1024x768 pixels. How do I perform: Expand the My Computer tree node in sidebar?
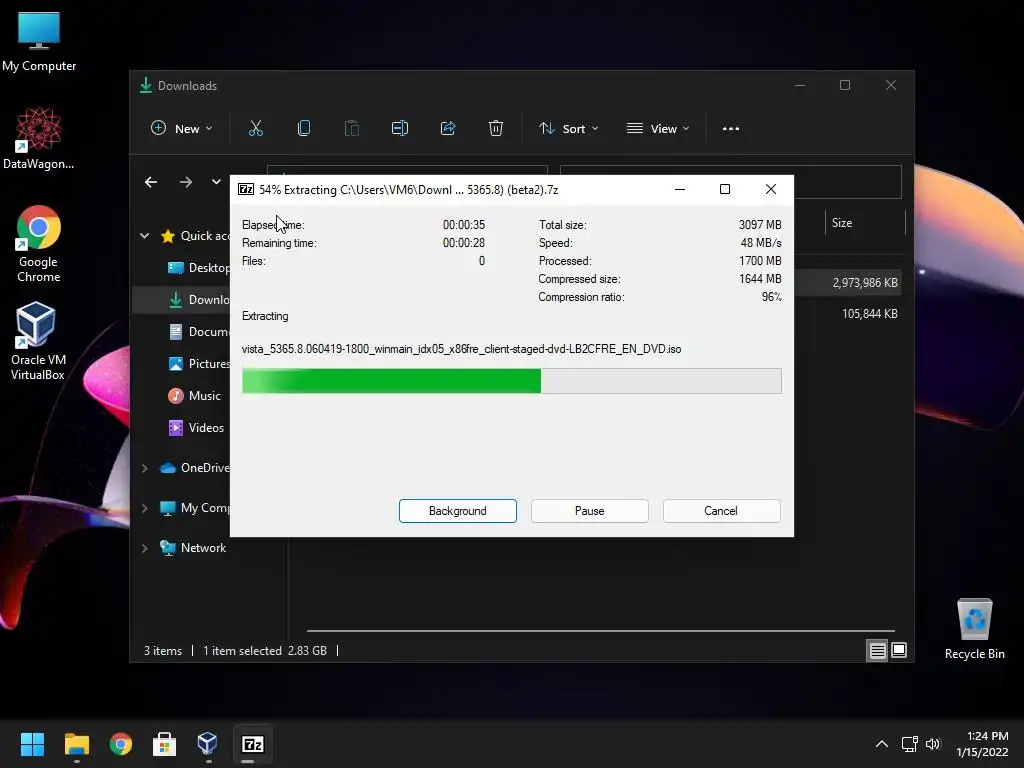(x=144, y=508)
